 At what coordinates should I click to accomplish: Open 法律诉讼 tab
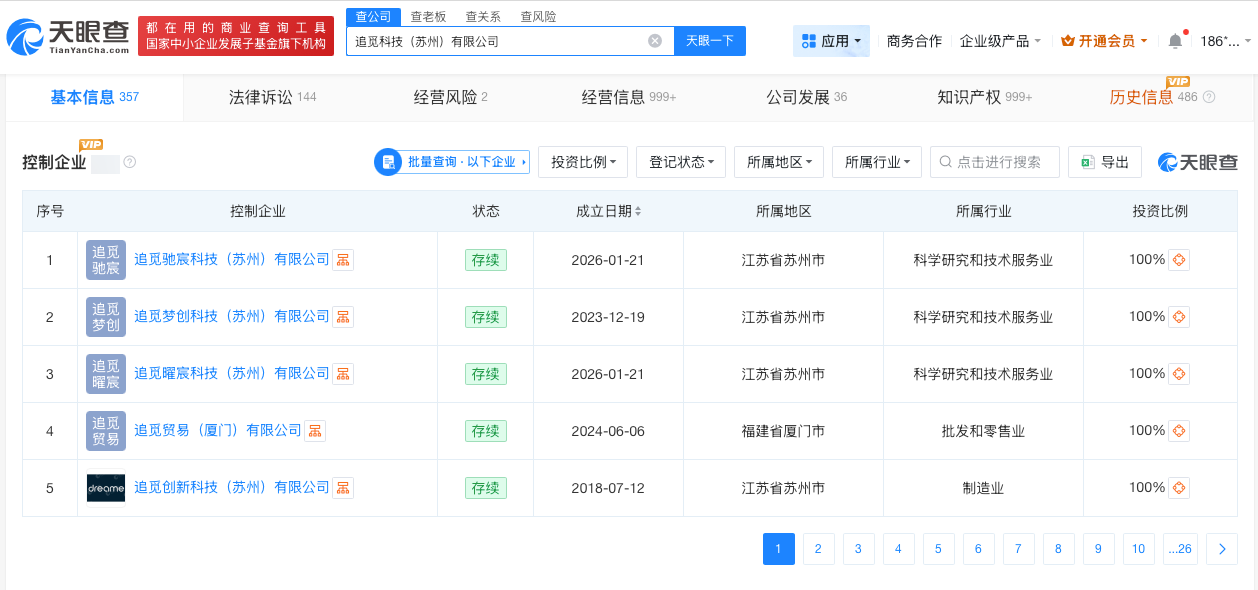(x=272, y=97)
